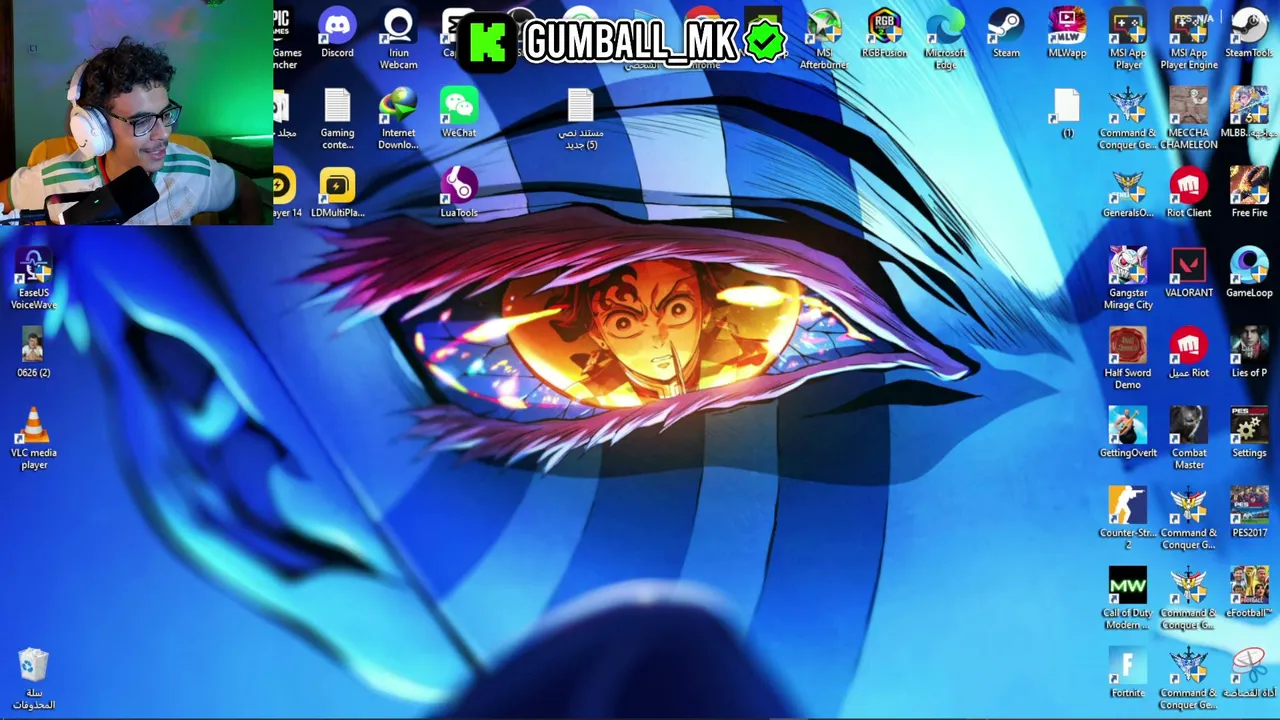Screen dimensions: 1280x720
Task: Click the عميل Riot shortcut
Action: click(1189, 353)
